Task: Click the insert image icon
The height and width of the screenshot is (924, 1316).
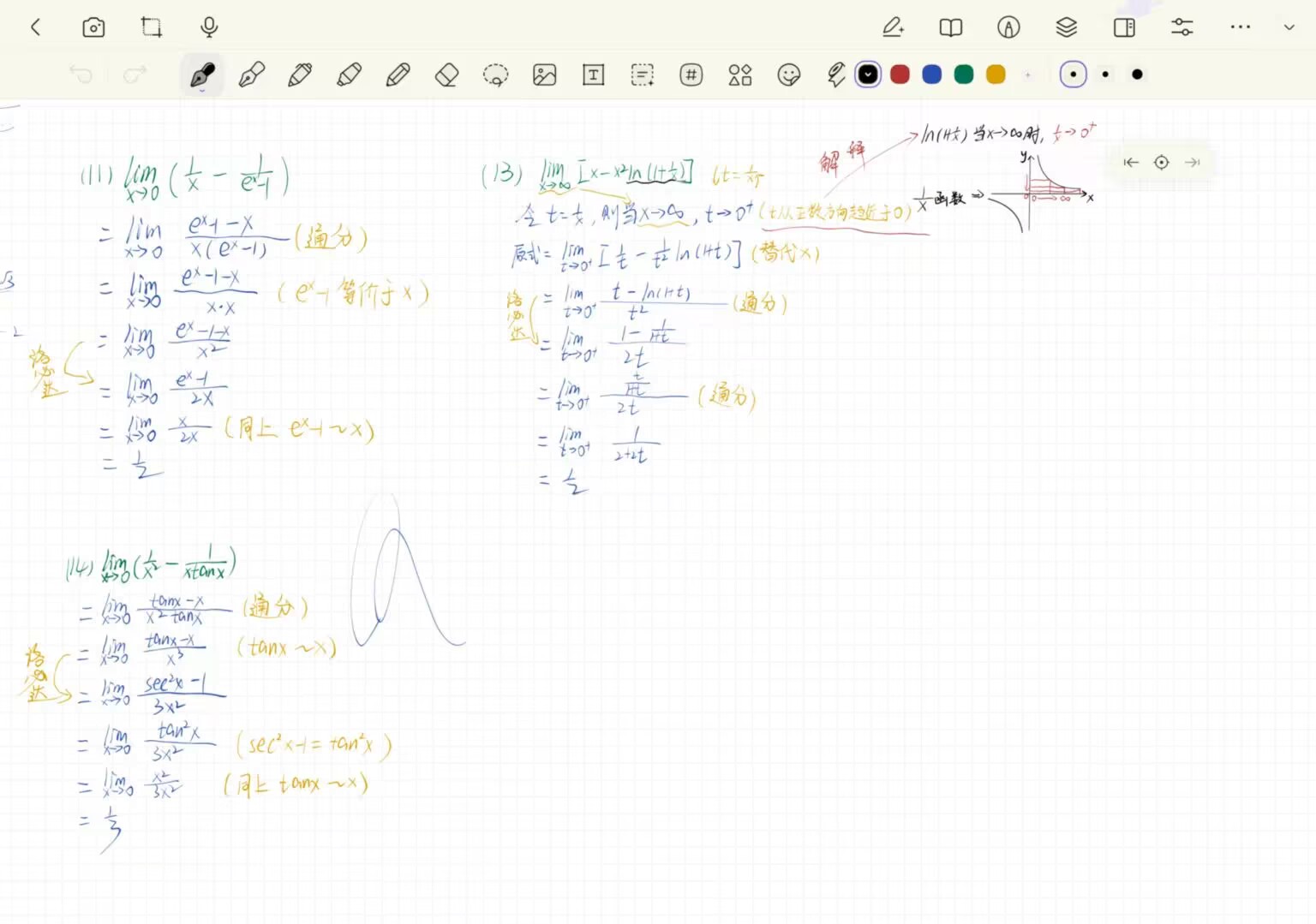Action: click(544, 75)
